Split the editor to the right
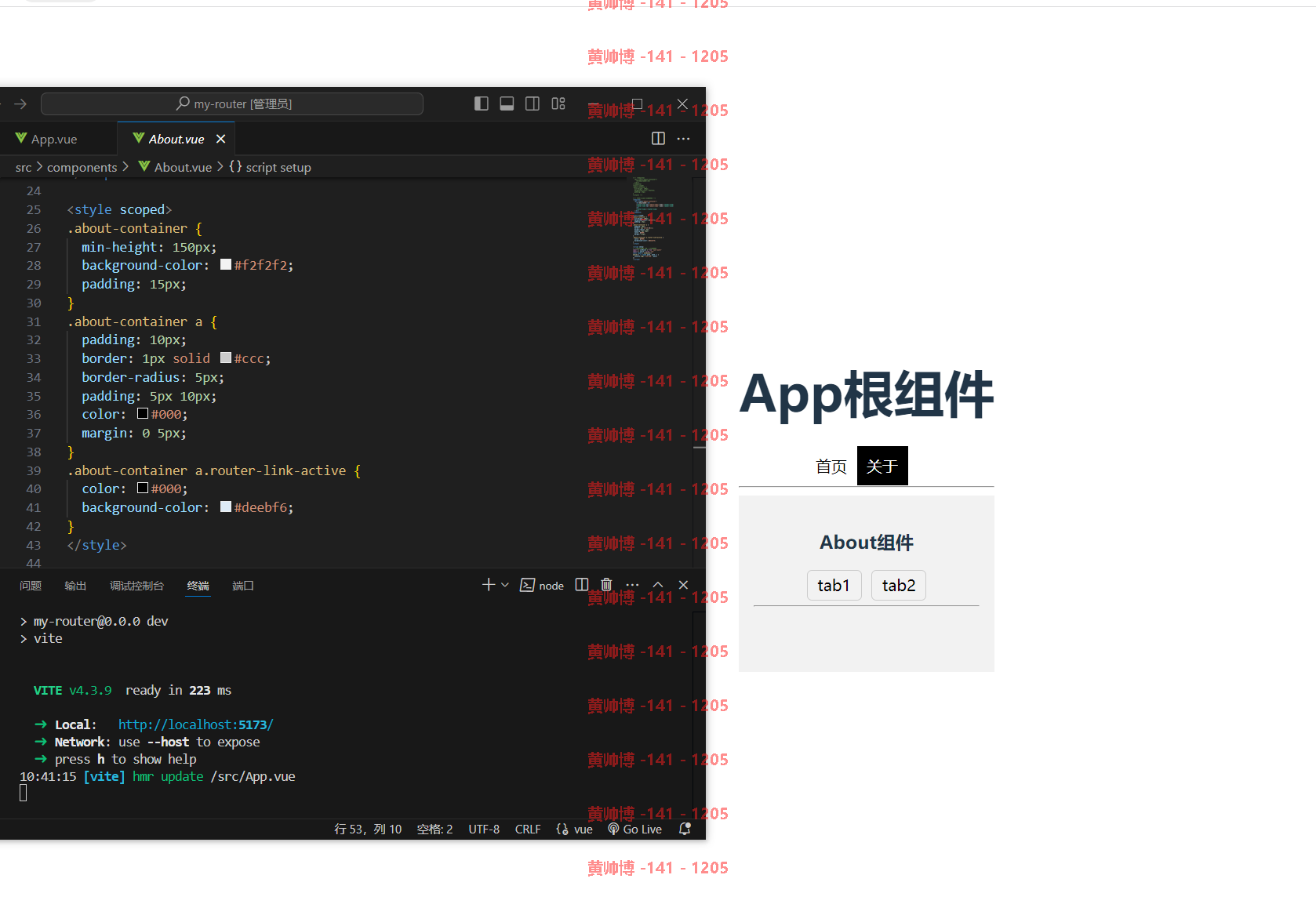This screenshot has width=1316, height=904. (658, 139)
